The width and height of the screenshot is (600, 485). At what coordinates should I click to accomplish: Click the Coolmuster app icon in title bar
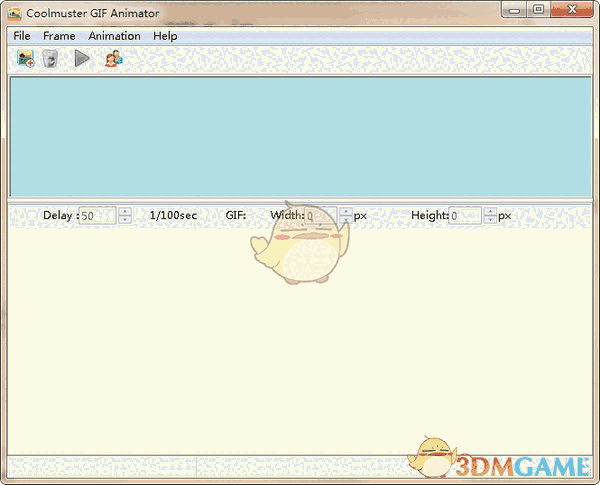[x=15, y=14]
